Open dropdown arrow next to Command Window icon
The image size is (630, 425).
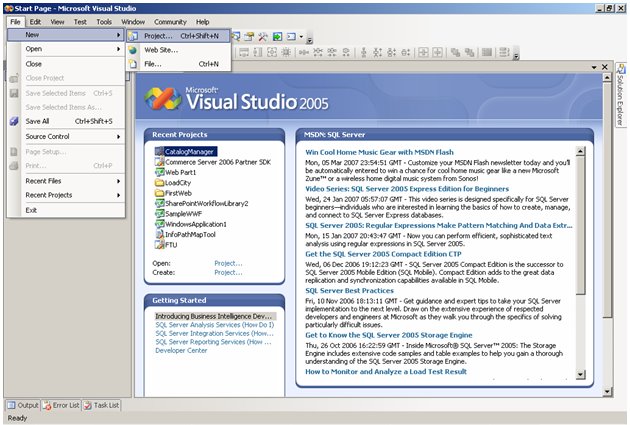coord(301,37)
